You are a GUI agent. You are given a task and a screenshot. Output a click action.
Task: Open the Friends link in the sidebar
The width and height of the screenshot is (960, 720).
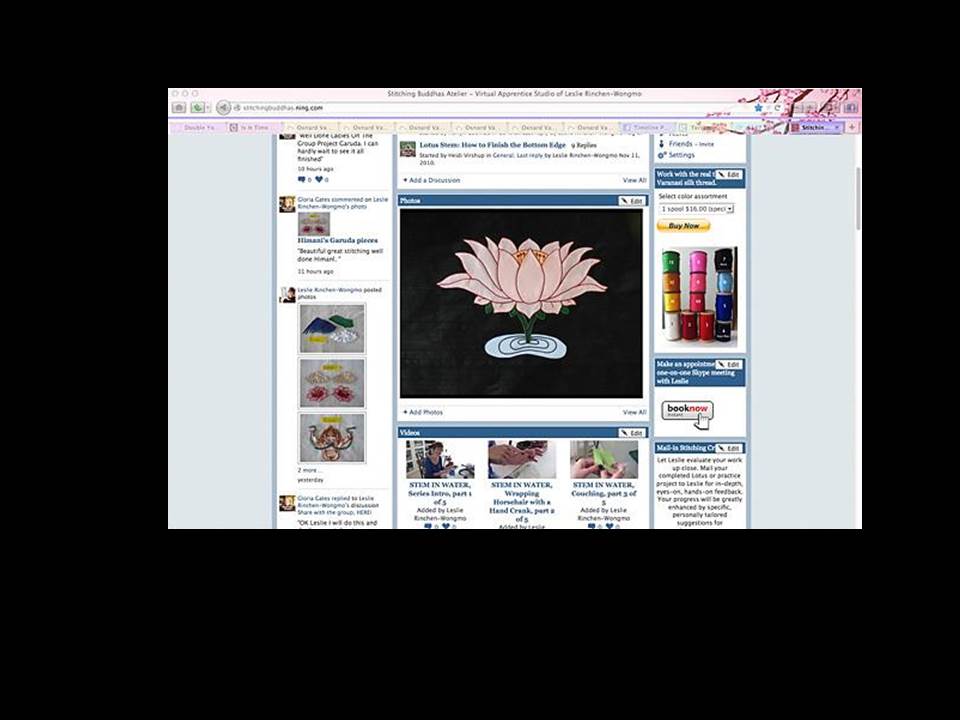[x=680, y=144]
